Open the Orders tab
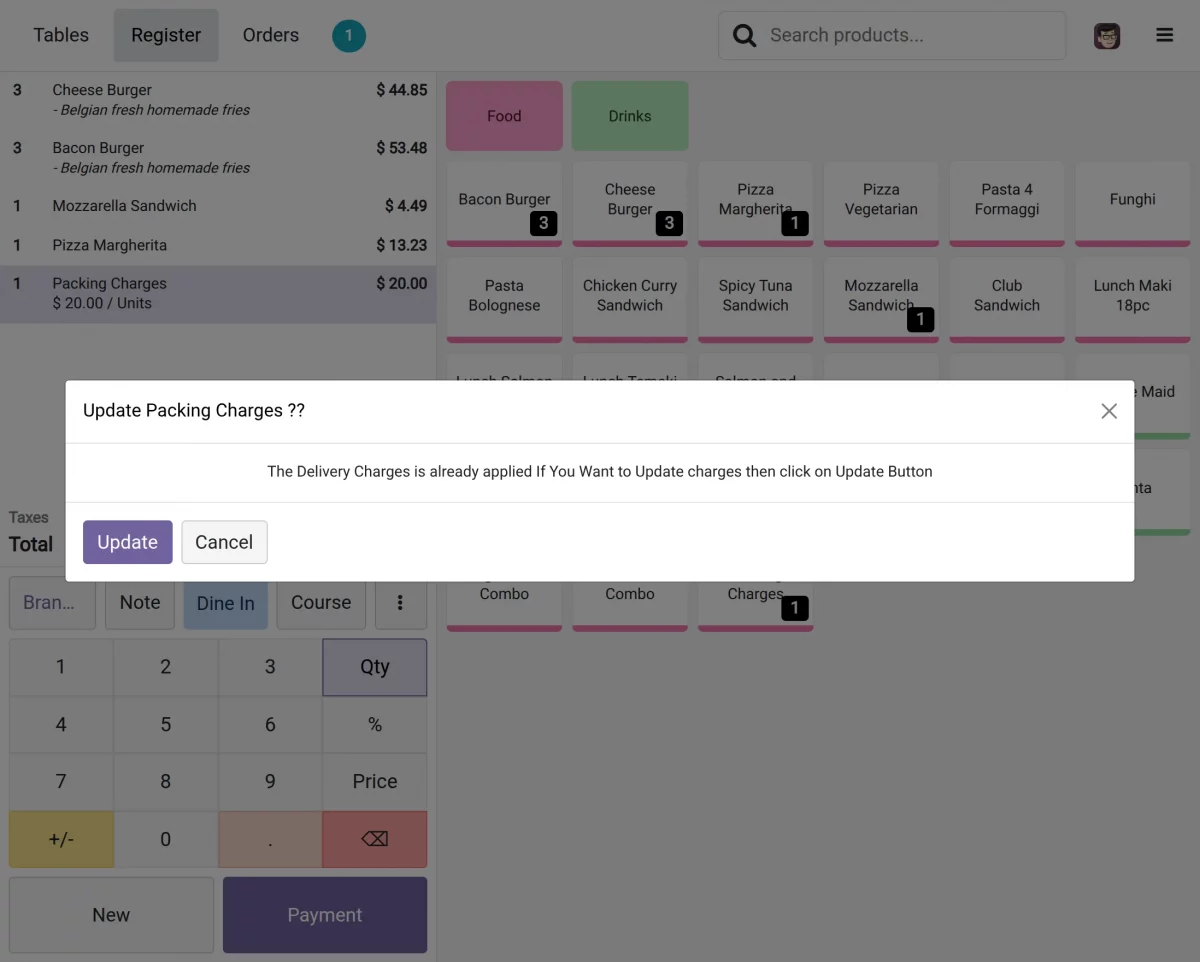Screen dimensions: 1200x962 click(x=270, y=35)
